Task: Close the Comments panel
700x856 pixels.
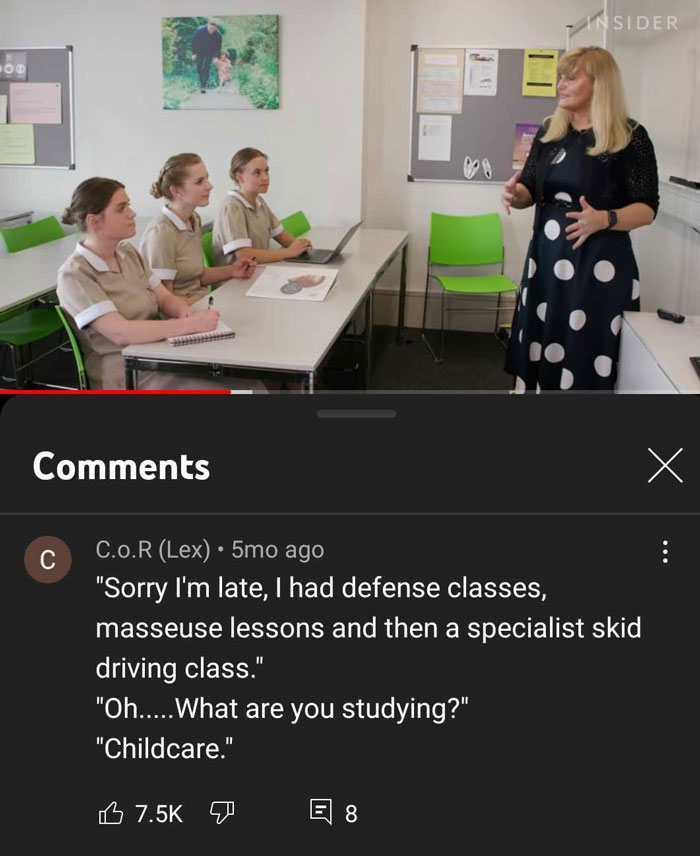Action: [x=665, y=466]
